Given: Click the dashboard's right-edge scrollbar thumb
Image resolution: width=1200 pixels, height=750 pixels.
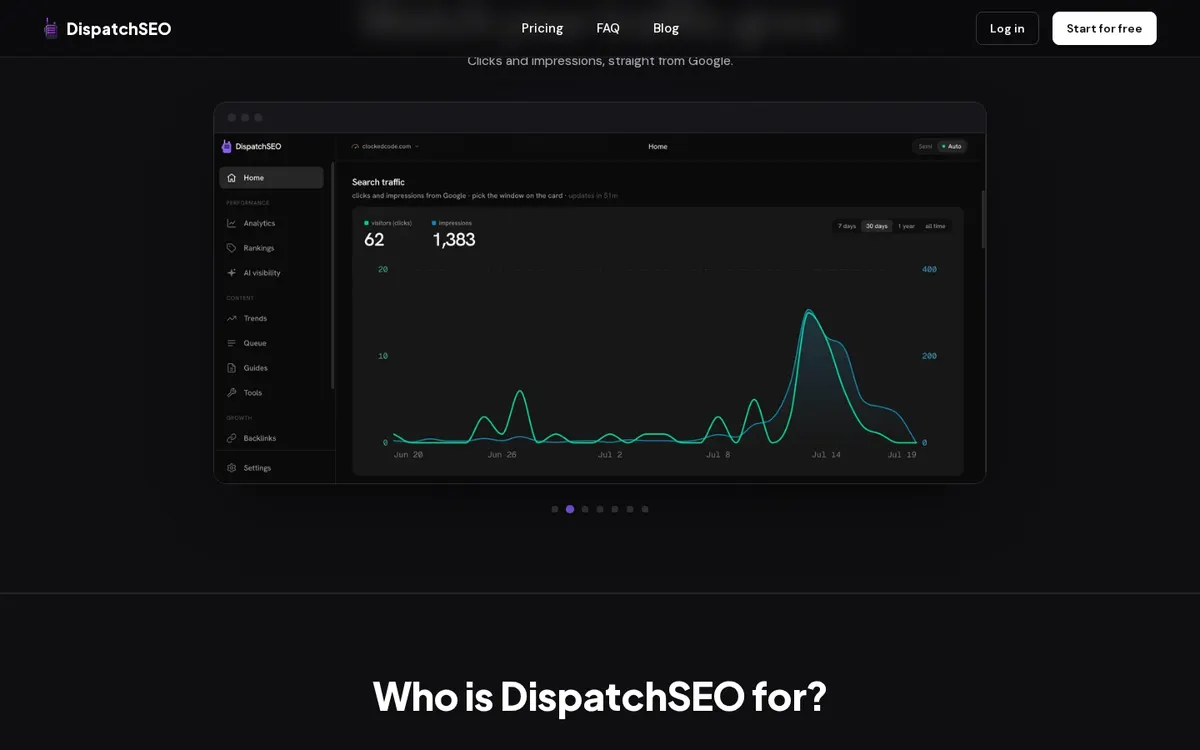Looking at the screenshot, I should click(983, 219).
